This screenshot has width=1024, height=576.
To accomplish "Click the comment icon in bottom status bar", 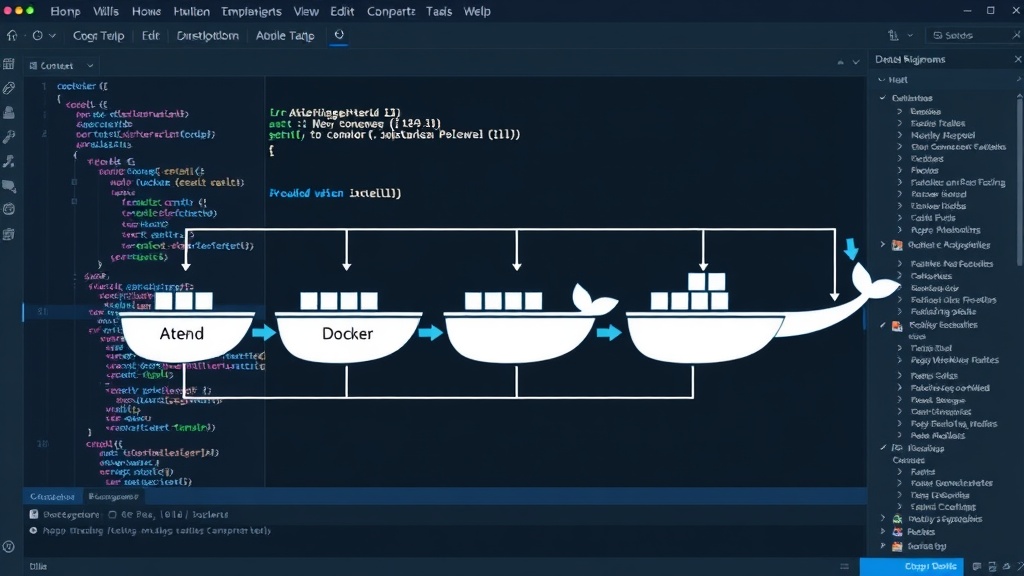I will 977,567.
